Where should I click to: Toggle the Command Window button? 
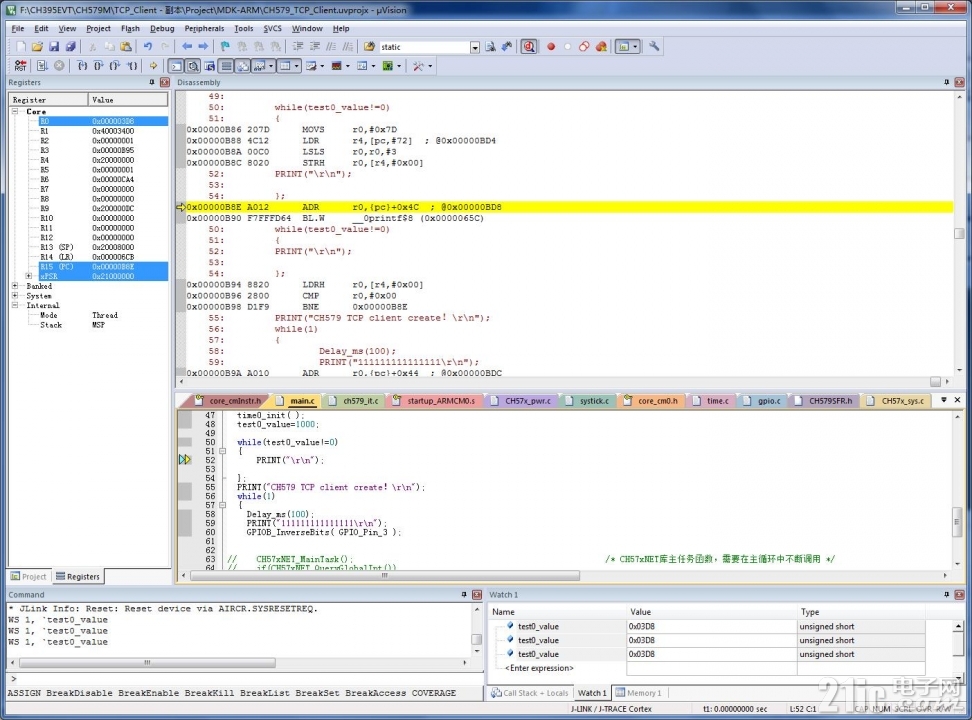click(x=176, y=66)
